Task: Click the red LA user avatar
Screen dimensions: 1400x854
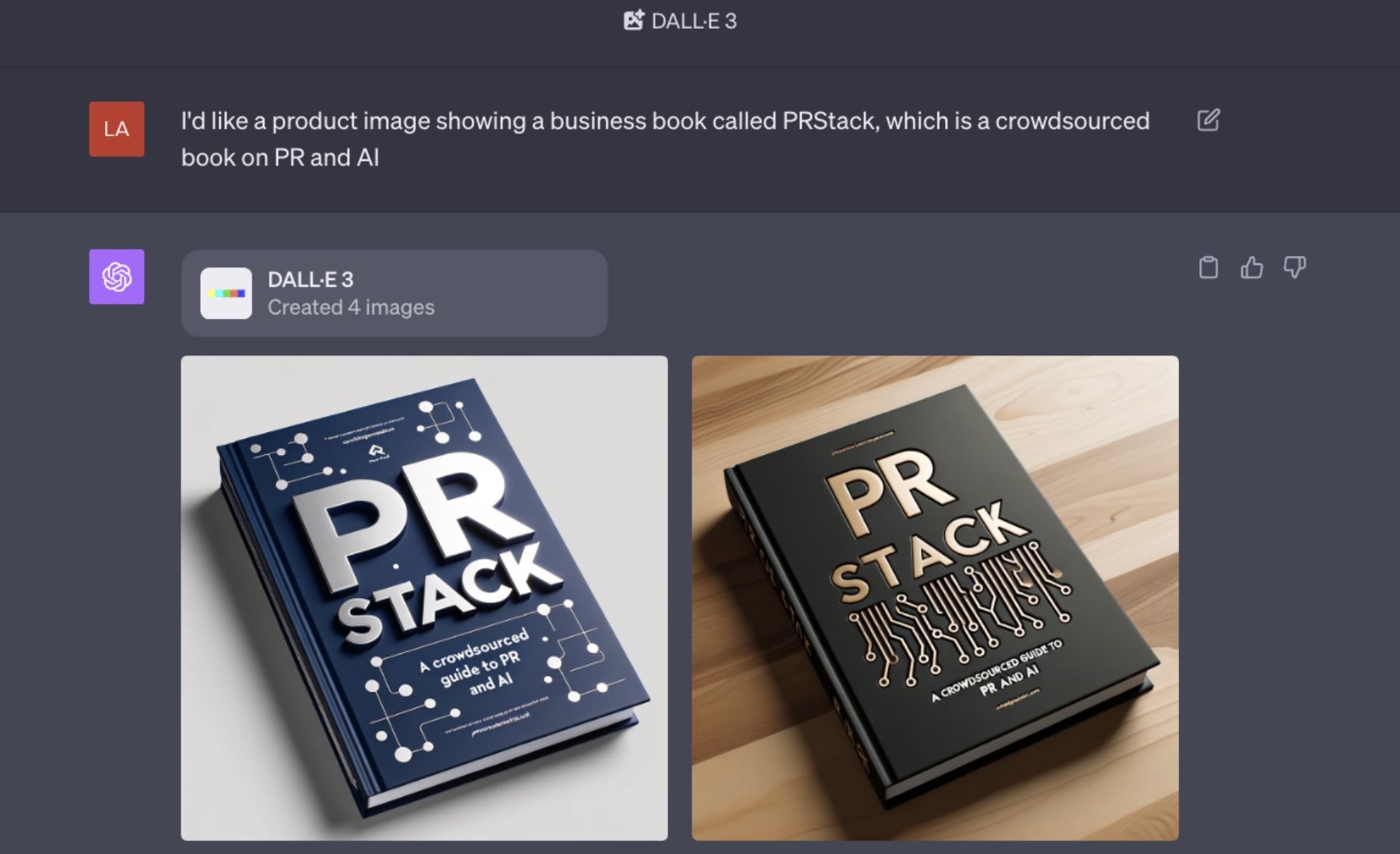Action: pyautogui.click(x=117, y=129)
